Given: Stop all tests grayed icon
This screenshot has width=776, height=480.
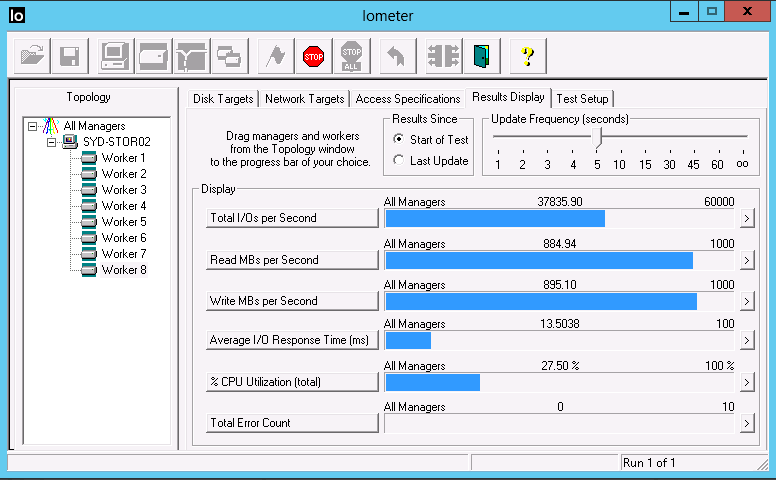Looking at the screenshot, I should click(351, 56).
